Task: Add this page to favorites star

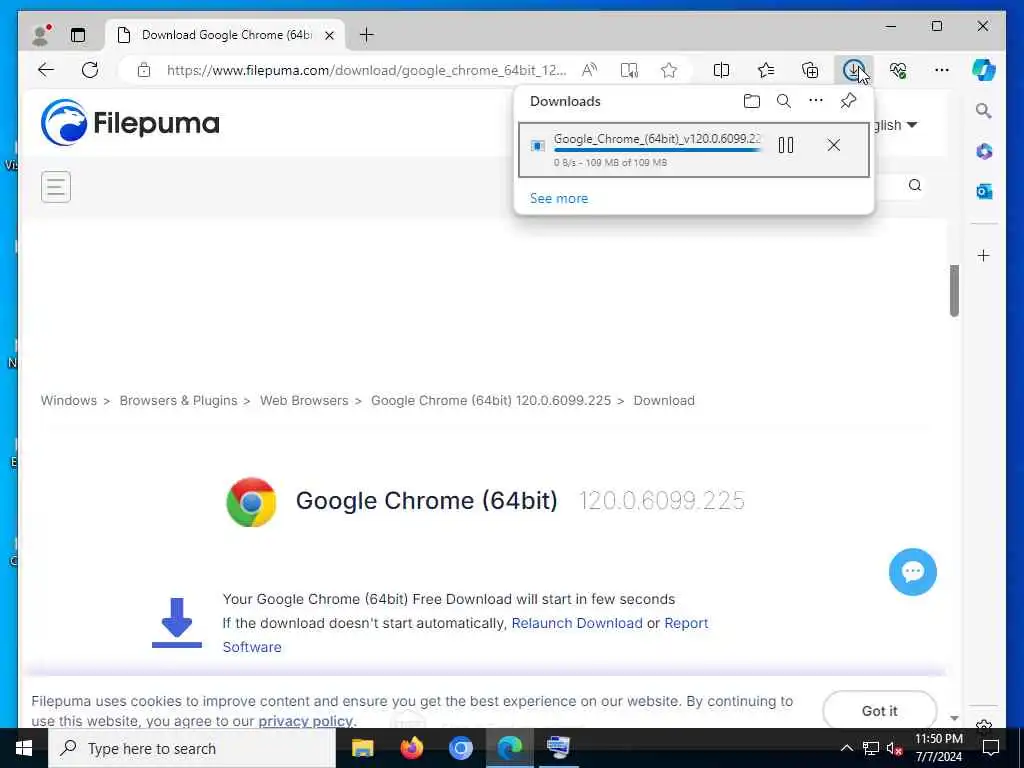Action: [669, 70]
